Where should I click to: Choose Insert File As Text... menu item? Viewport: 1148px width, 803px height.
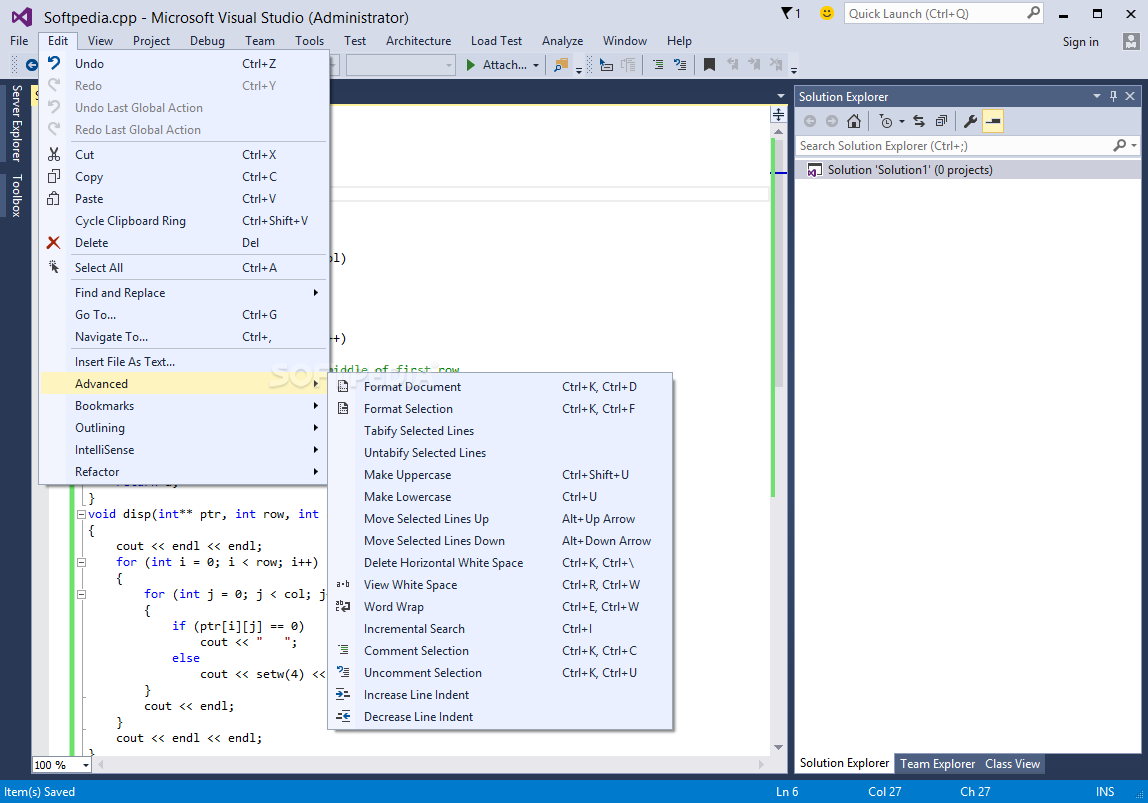184,362
